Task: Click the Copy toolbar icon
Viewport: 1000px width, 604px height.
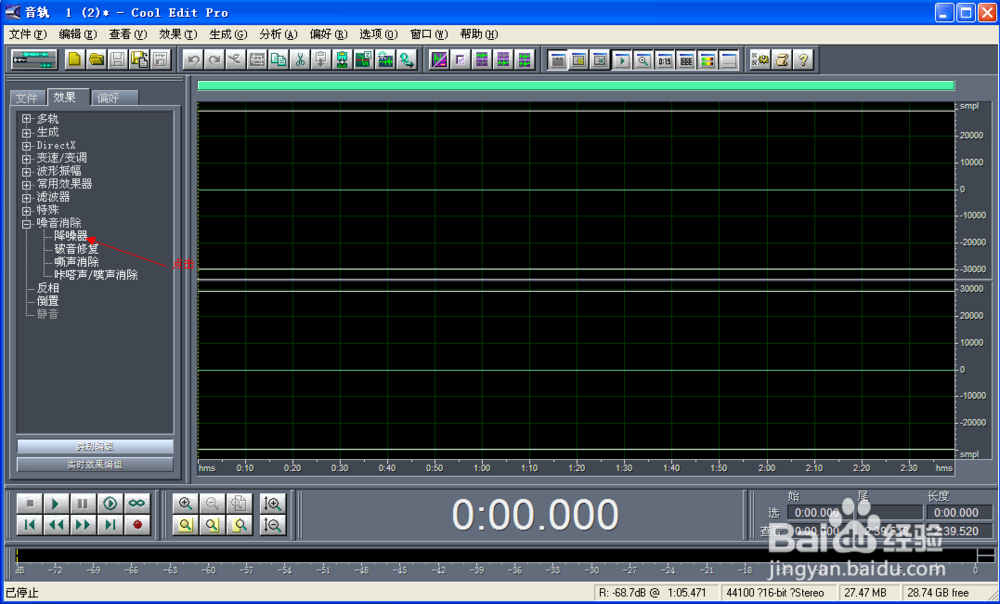Action: (x=278, y=60)
